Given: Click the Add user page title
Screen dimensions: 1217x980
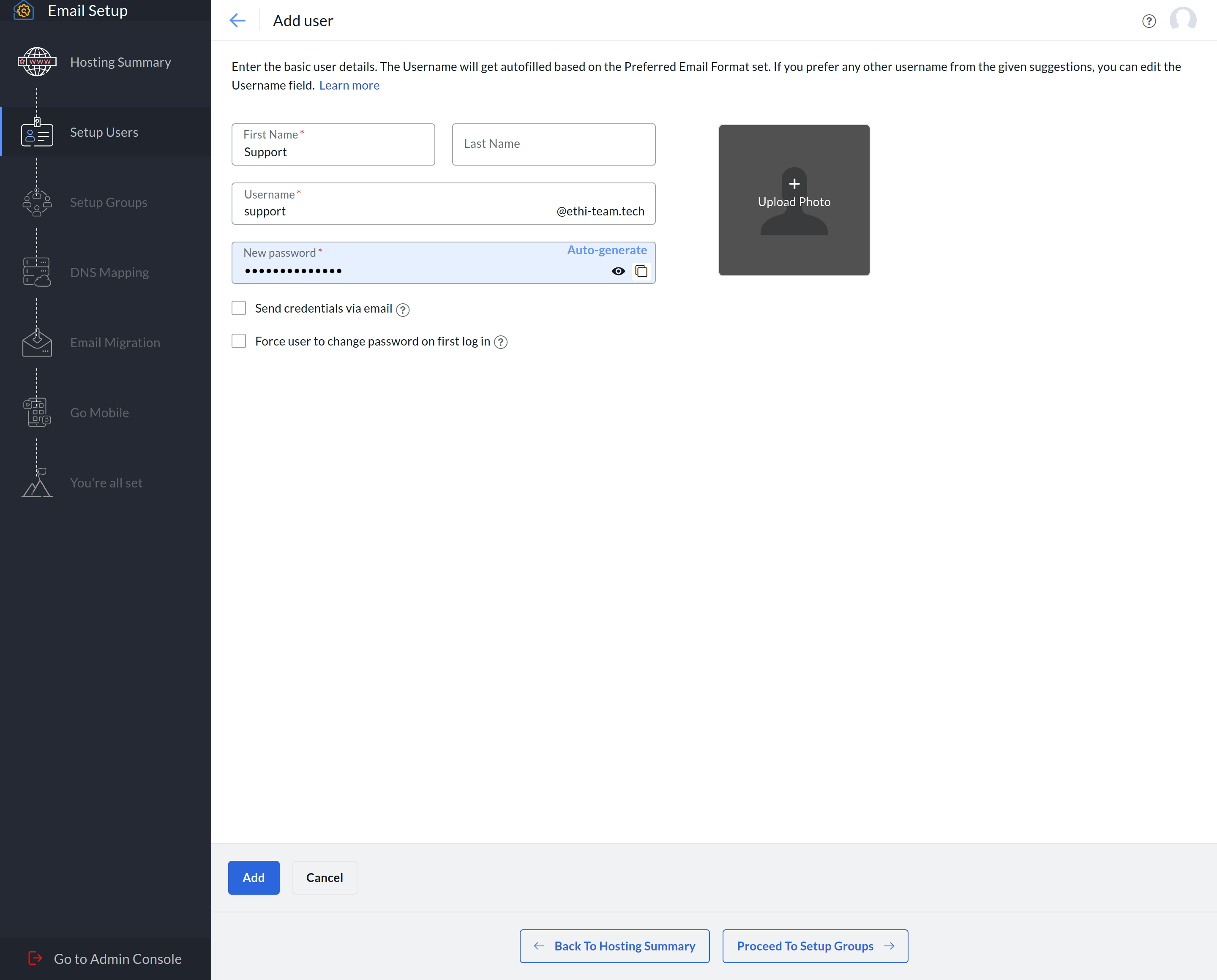Looking at the screenshot, I should pyautogui.click(x=303, y=21).
